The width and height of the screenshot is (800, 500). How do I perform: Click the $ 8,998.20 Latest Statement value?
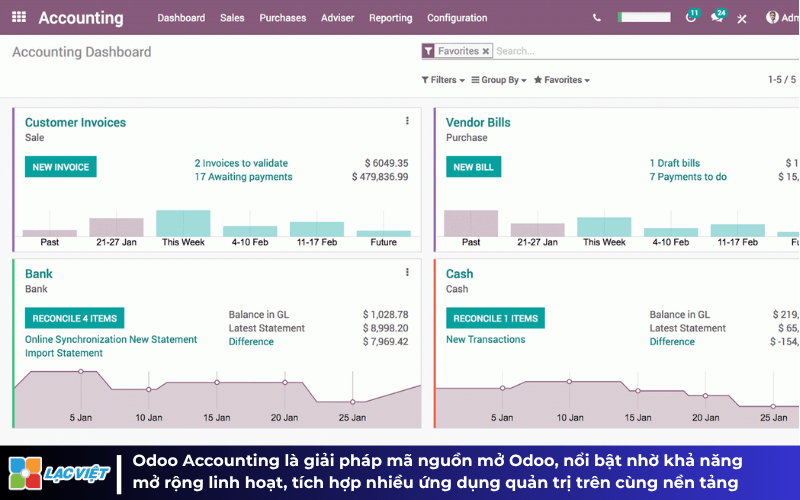(385, 328)
